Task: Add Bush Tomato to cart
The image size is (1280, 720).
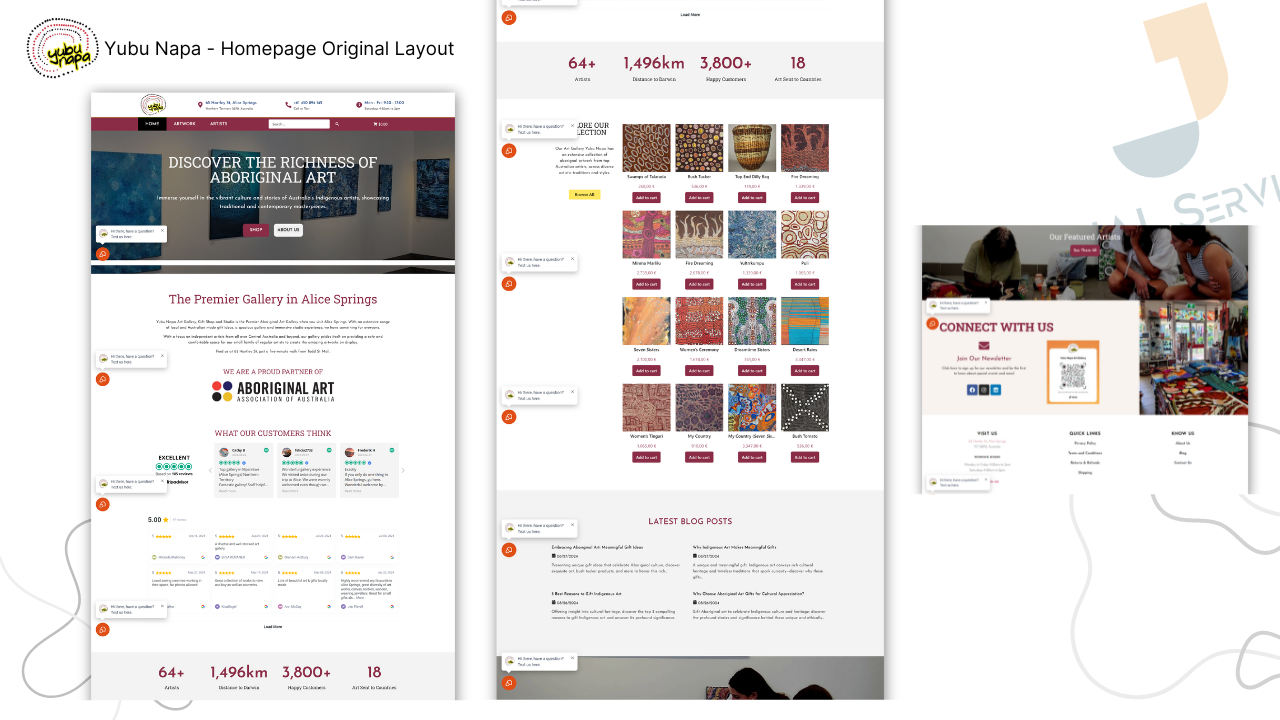Action: 805,457
